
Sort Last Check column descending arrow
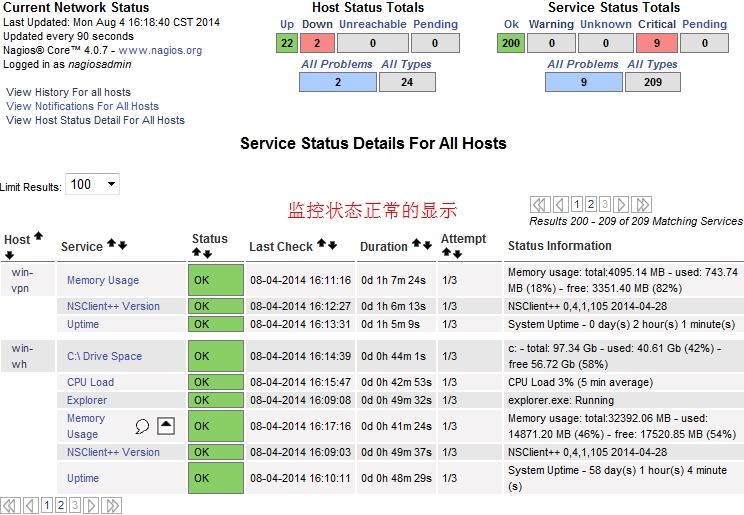coord(333,245)
